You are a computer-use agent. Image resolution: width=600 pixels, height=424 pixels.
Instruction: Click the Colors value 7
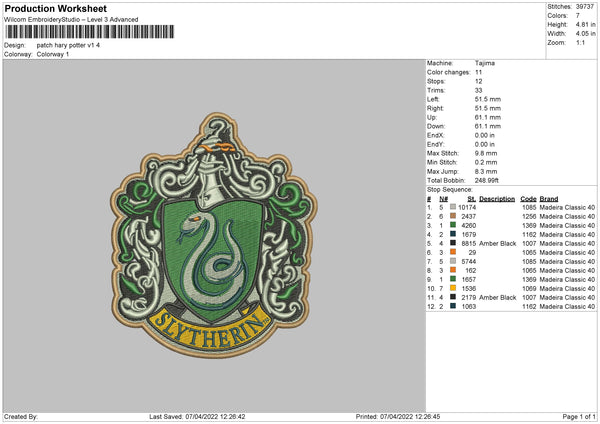(x=578, y=16)
